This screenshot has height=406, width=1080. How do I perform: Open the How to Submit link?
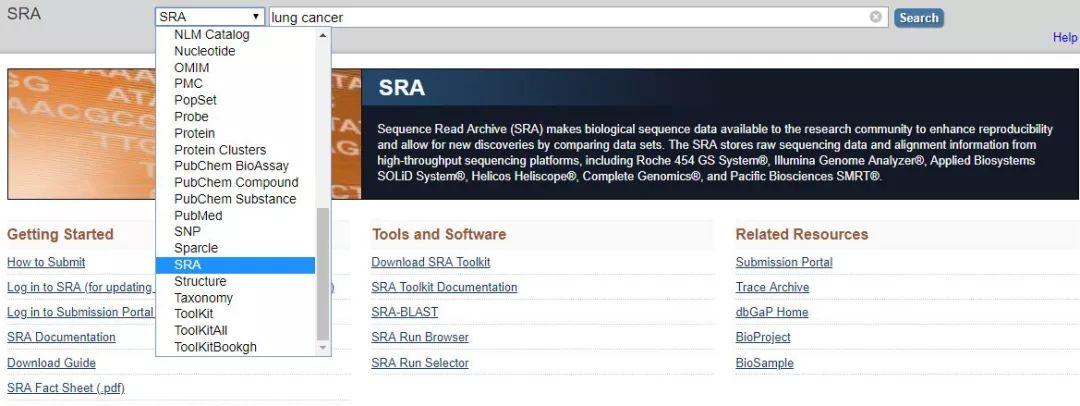(x=46, y=262)
